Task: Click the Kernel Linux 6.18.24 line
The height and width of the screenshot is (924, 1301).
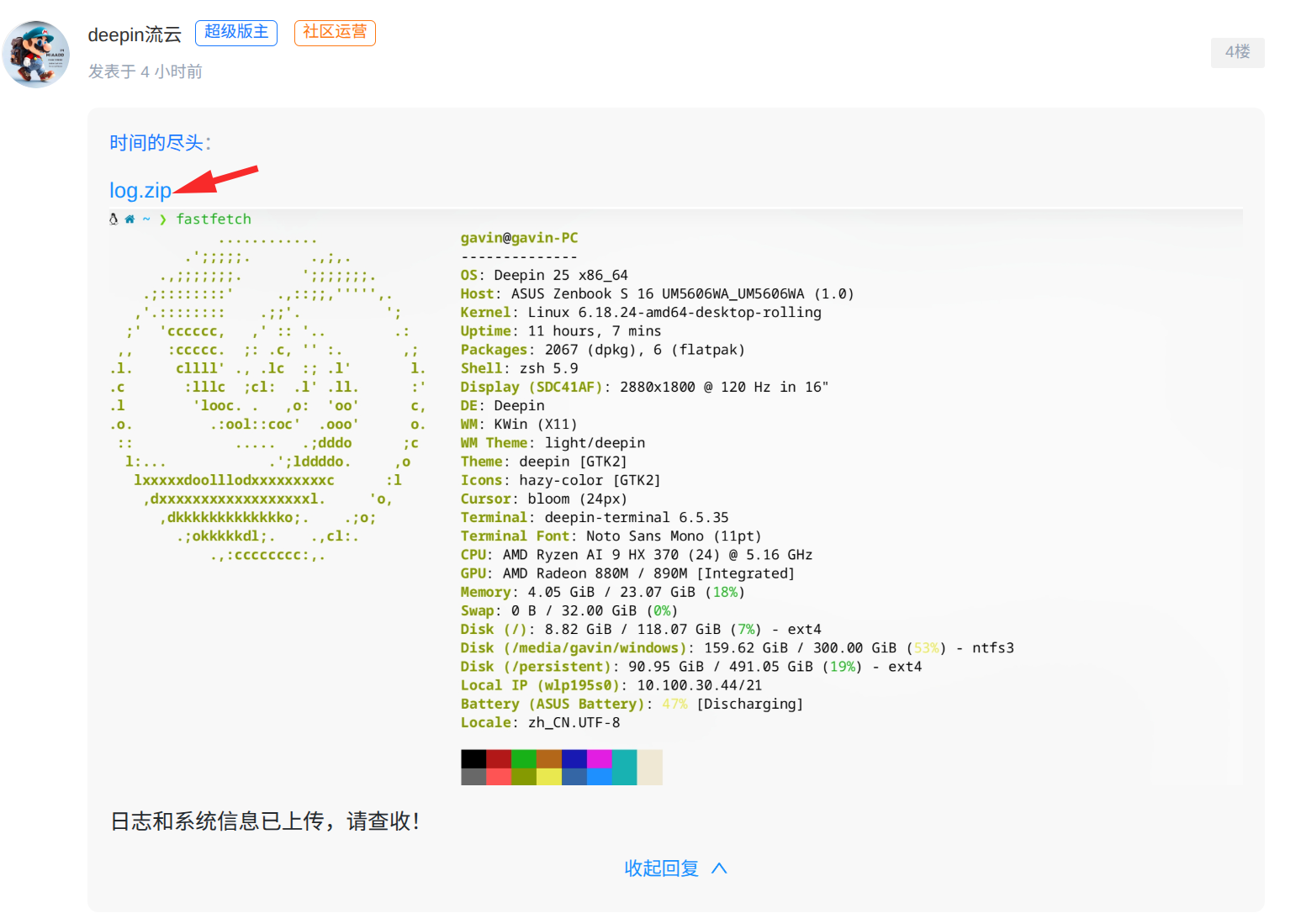Action: pos(641,312)
